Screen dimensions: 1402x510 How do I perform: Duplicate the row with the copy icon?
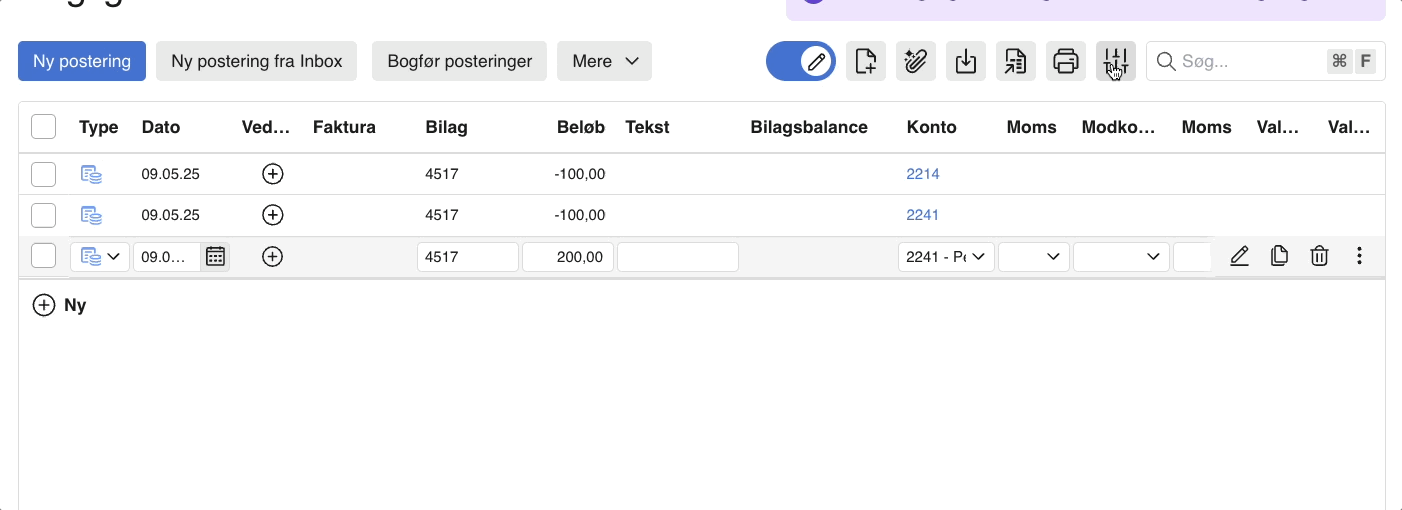click(x=1279, y=256)
